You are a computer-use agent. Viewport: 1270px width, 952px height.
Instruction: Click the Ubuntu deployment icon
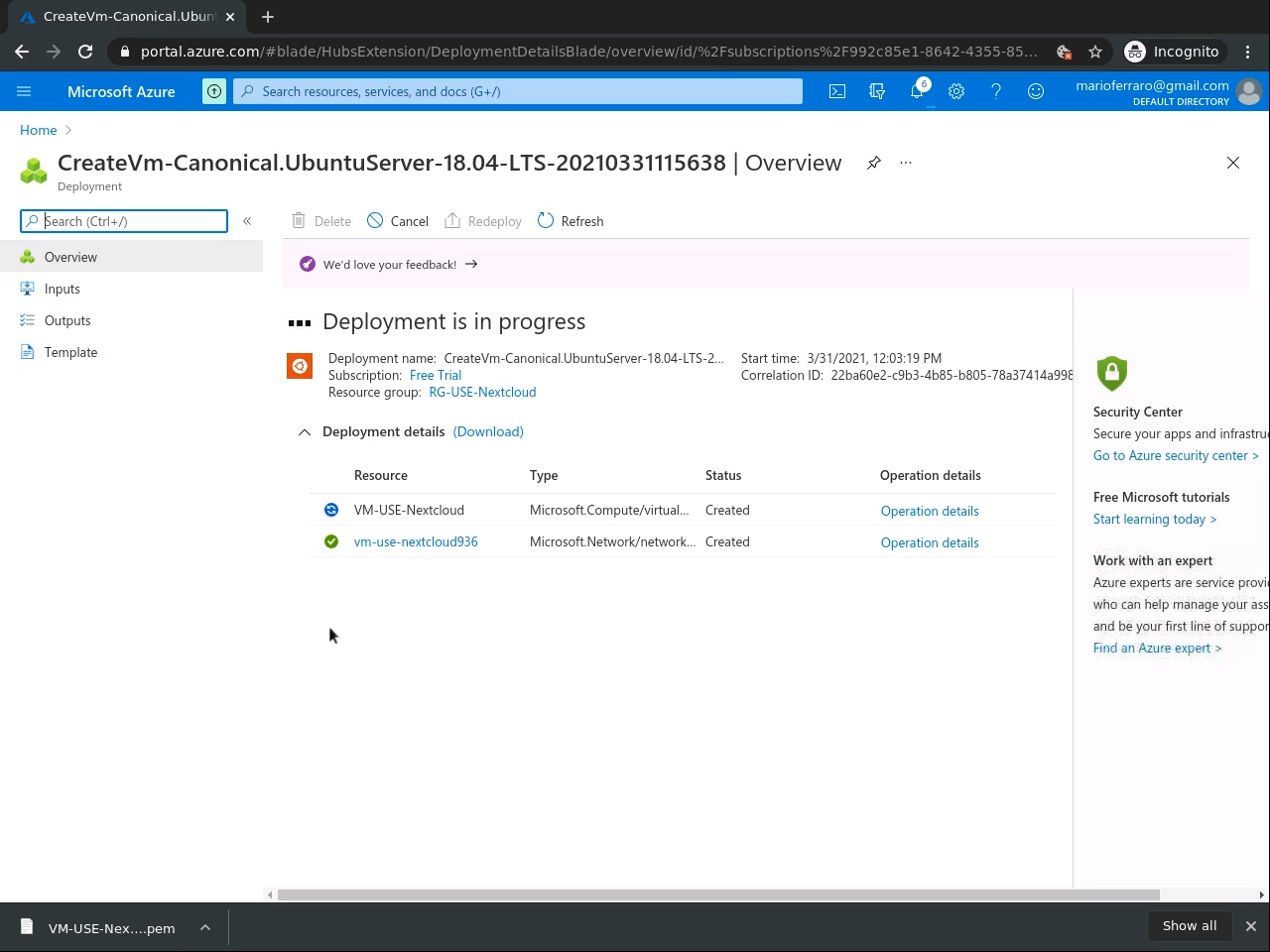pyautogui.click(x=300, y=366)
